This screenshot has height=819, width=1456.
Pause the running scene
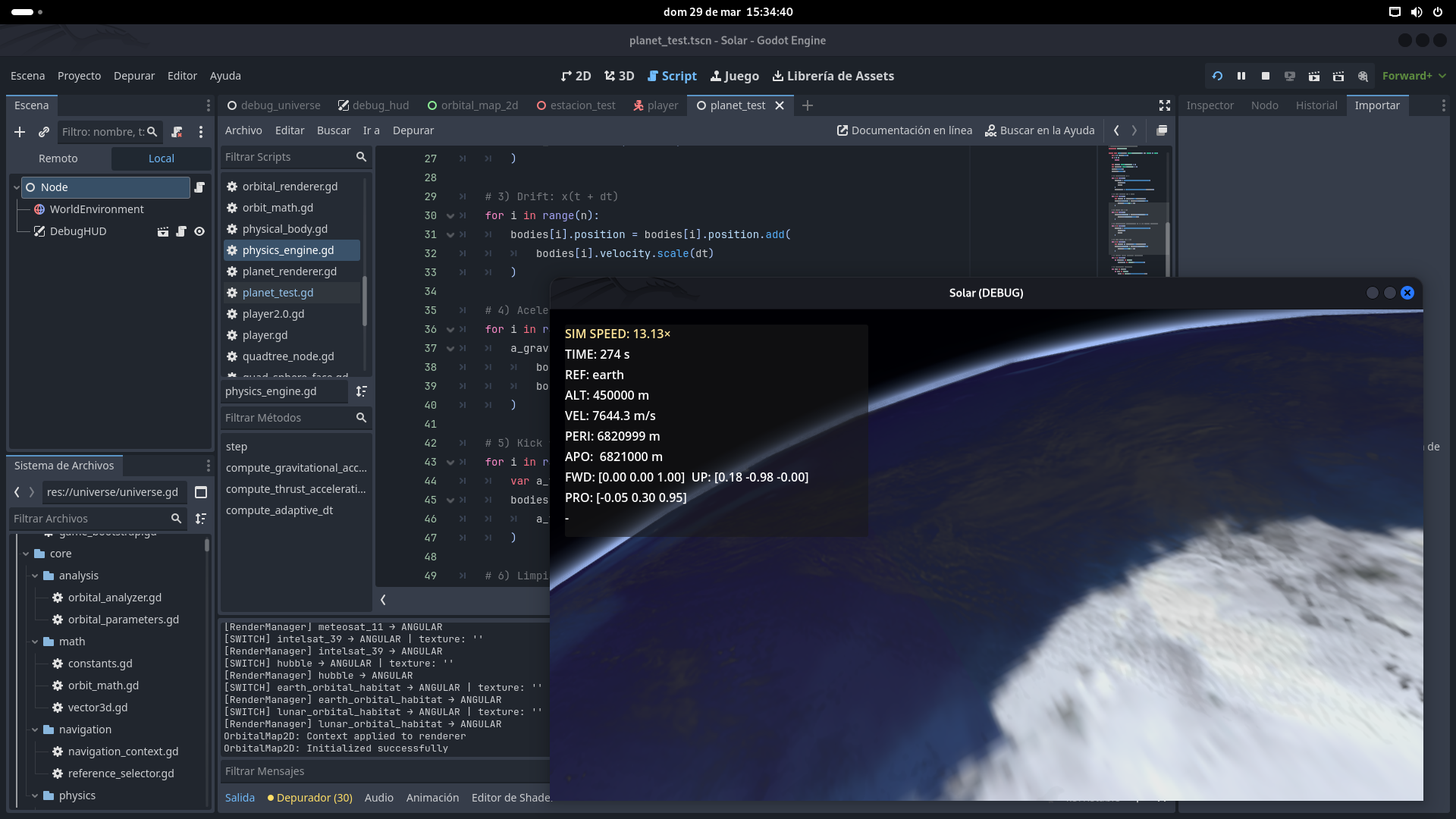coord(1241,76)
